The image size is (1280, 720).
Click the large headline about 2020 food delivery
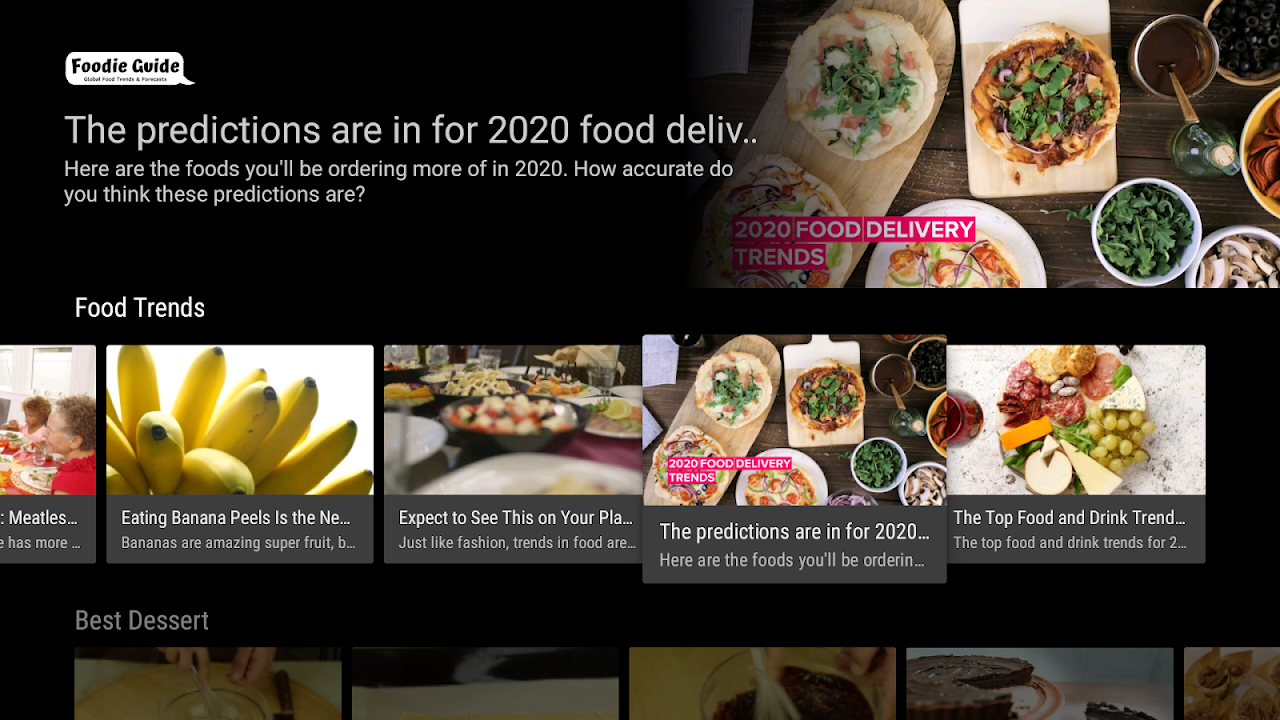tap(411, 130)
